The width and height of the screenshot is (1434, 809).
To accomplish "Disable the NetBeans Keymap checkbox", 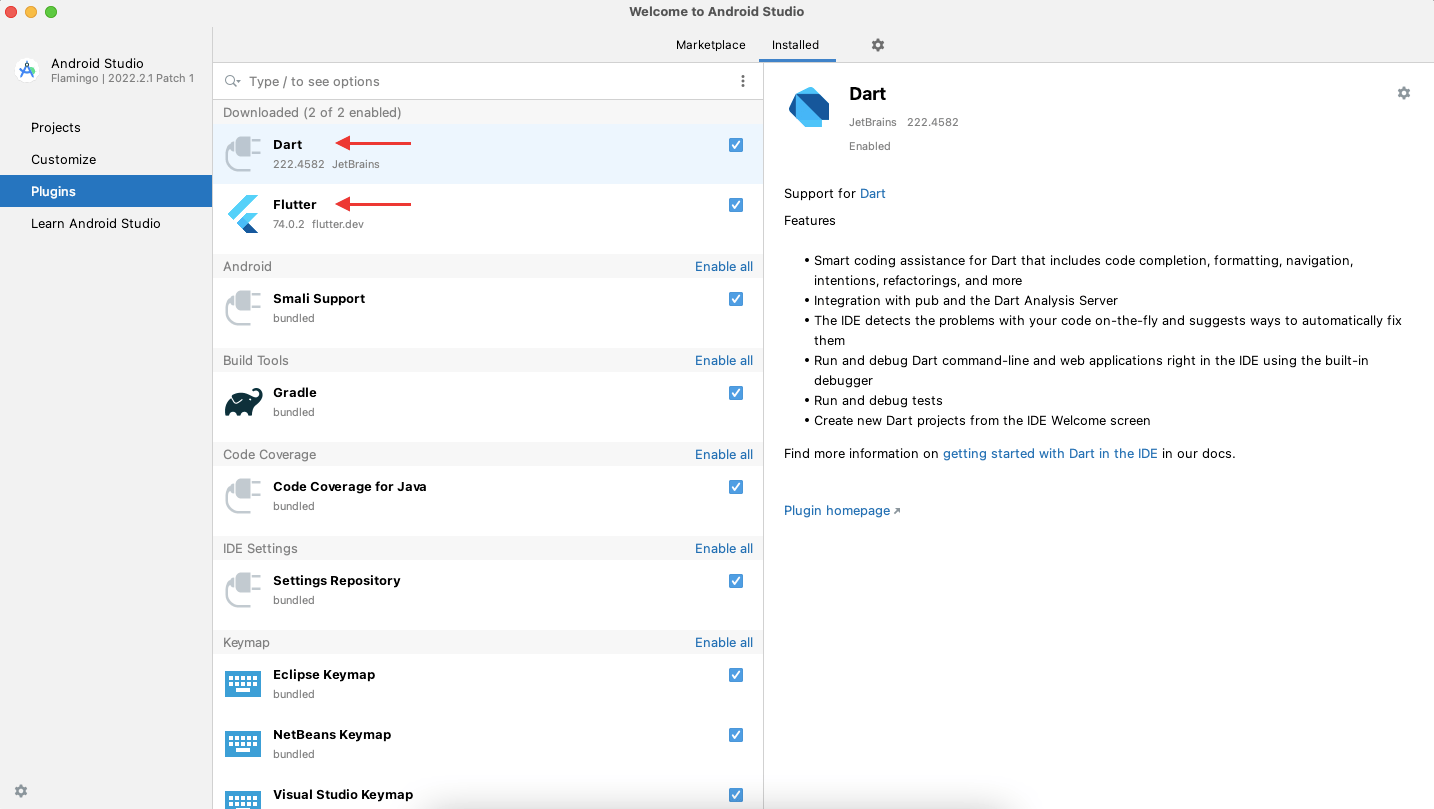I will click(736, 735).
